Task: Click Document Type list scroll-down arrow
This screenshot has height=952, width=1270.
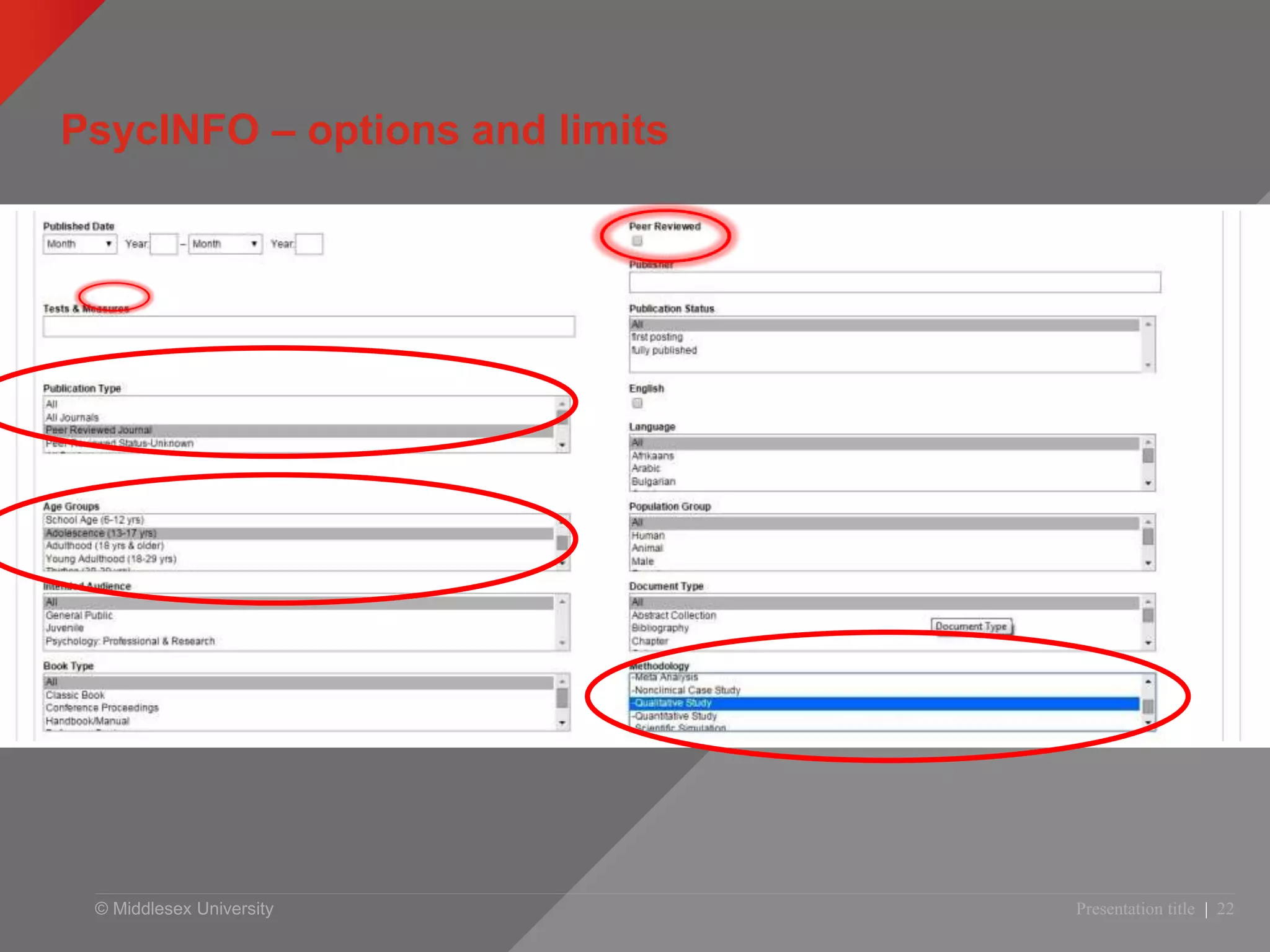Action: 1148,643
